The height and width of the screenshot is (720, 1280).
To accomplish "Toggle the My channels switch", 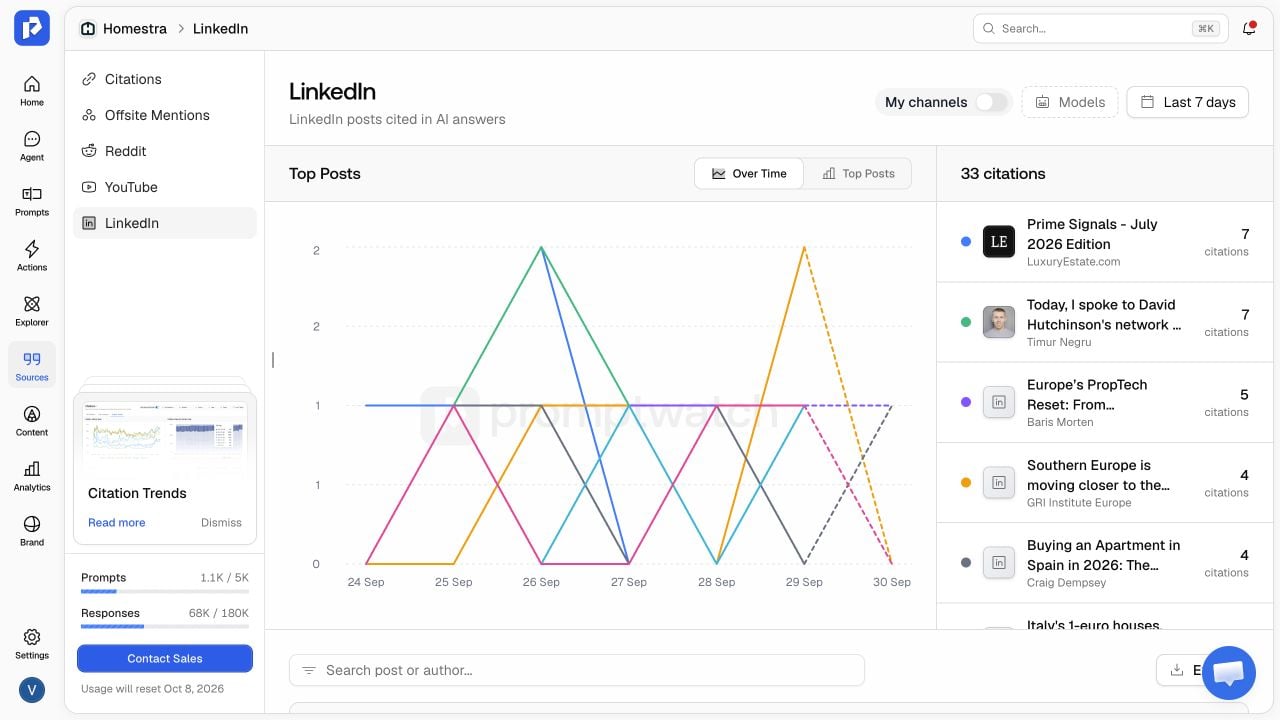I will tap(991, 102).
